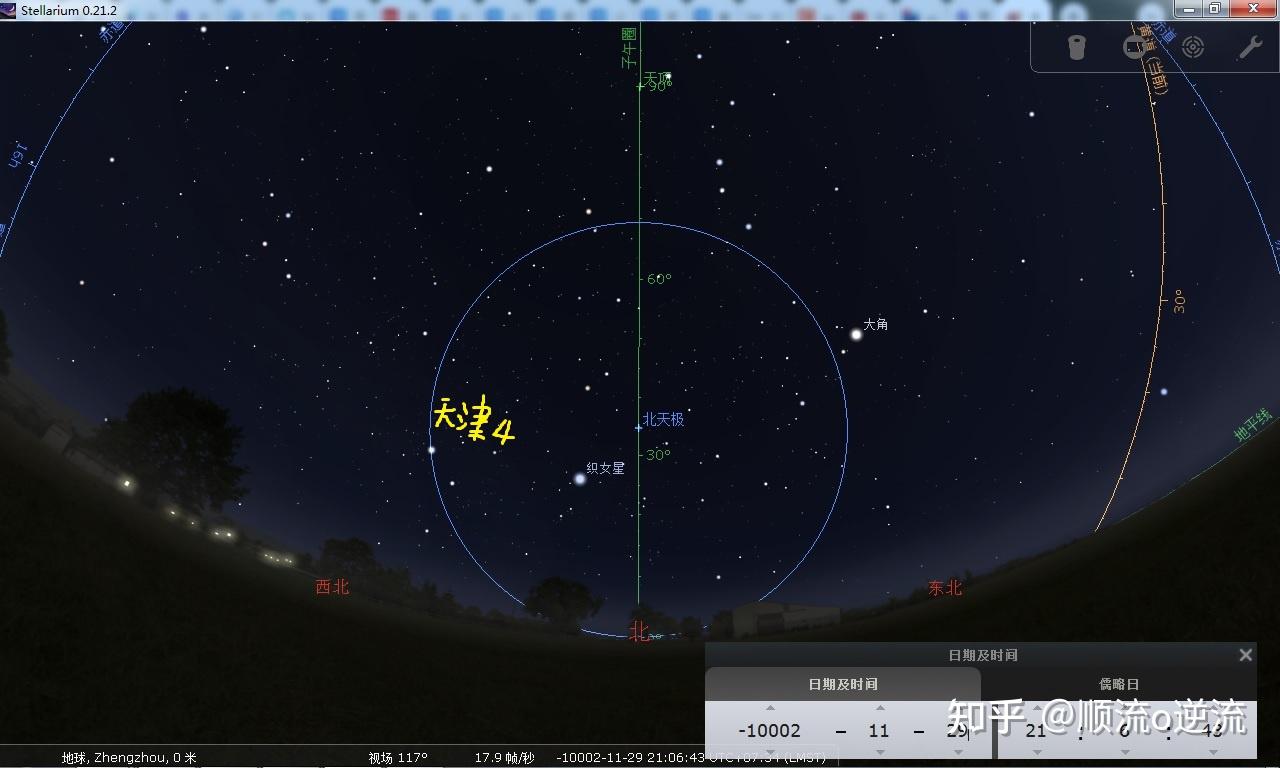Click the 60° altitude label on meridian

659,279
